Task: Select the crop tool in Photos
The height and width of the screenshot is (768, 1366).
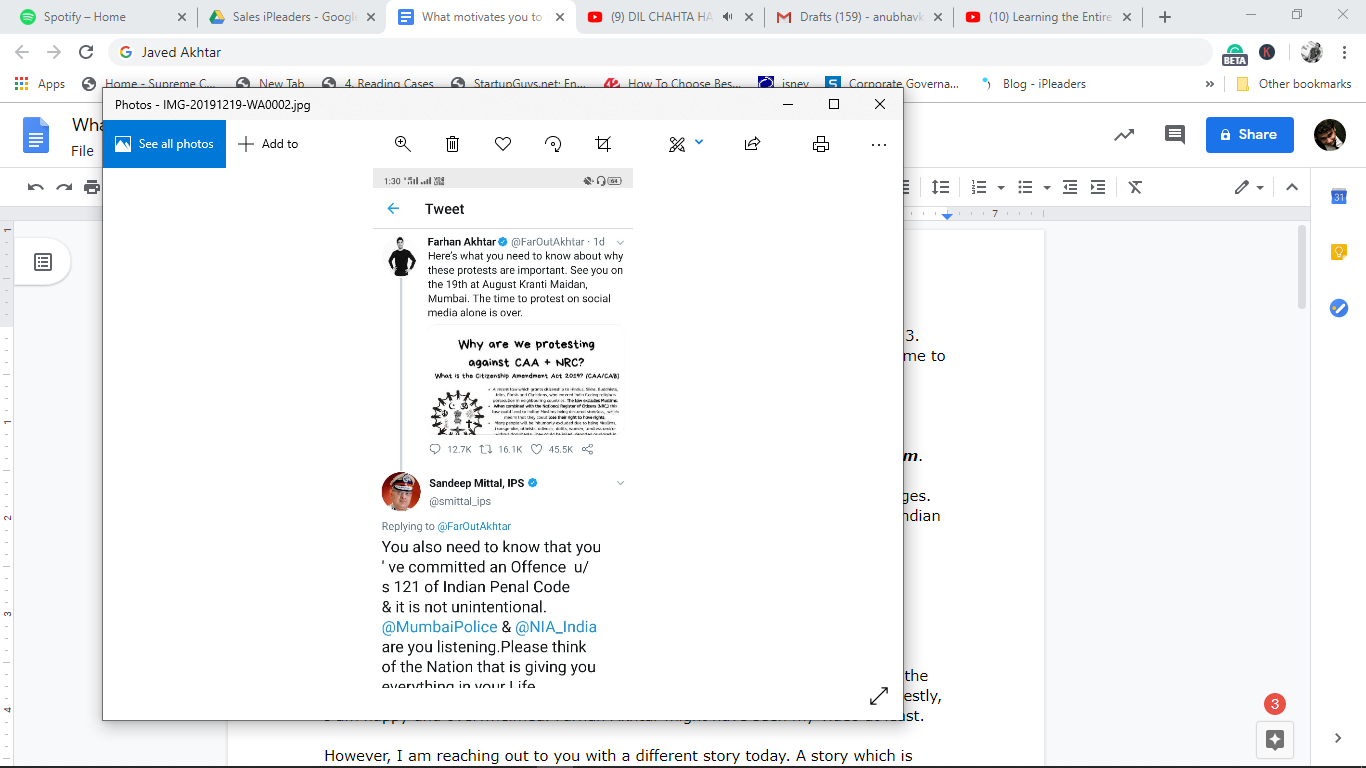Action: pyautogui.click(x=603, y=144)
